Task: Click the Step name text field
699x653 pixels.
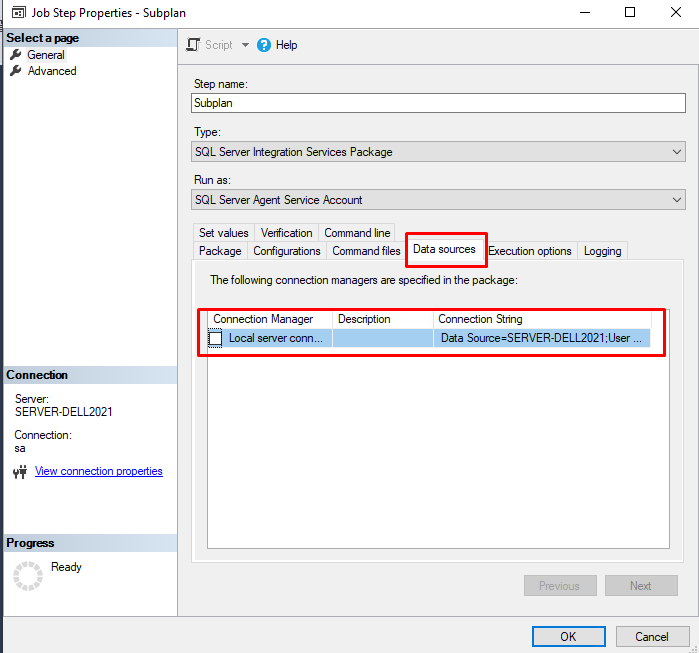Action: pyautogui.click(x=437, y=102)
